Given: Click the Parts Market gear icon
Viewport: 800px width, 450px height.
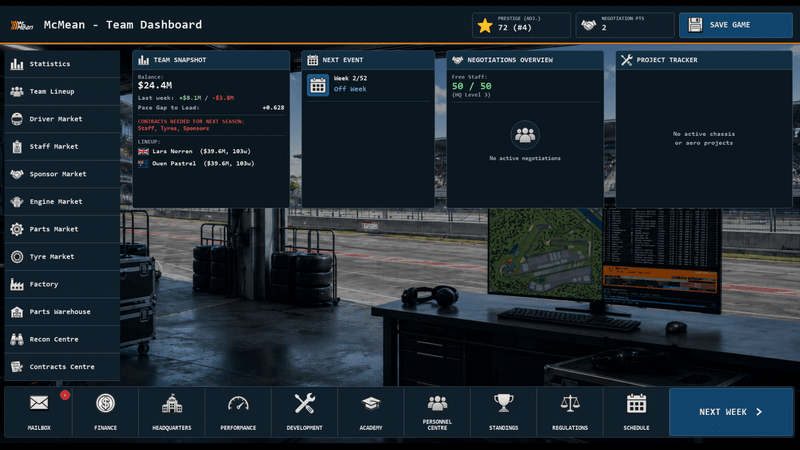Looking at the screenshot, I should [17, 229].
